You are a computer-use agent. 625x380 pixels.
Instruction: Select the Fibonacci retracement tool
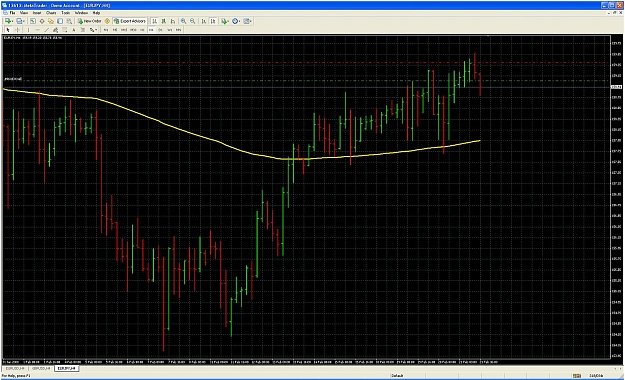coord(64,30)
